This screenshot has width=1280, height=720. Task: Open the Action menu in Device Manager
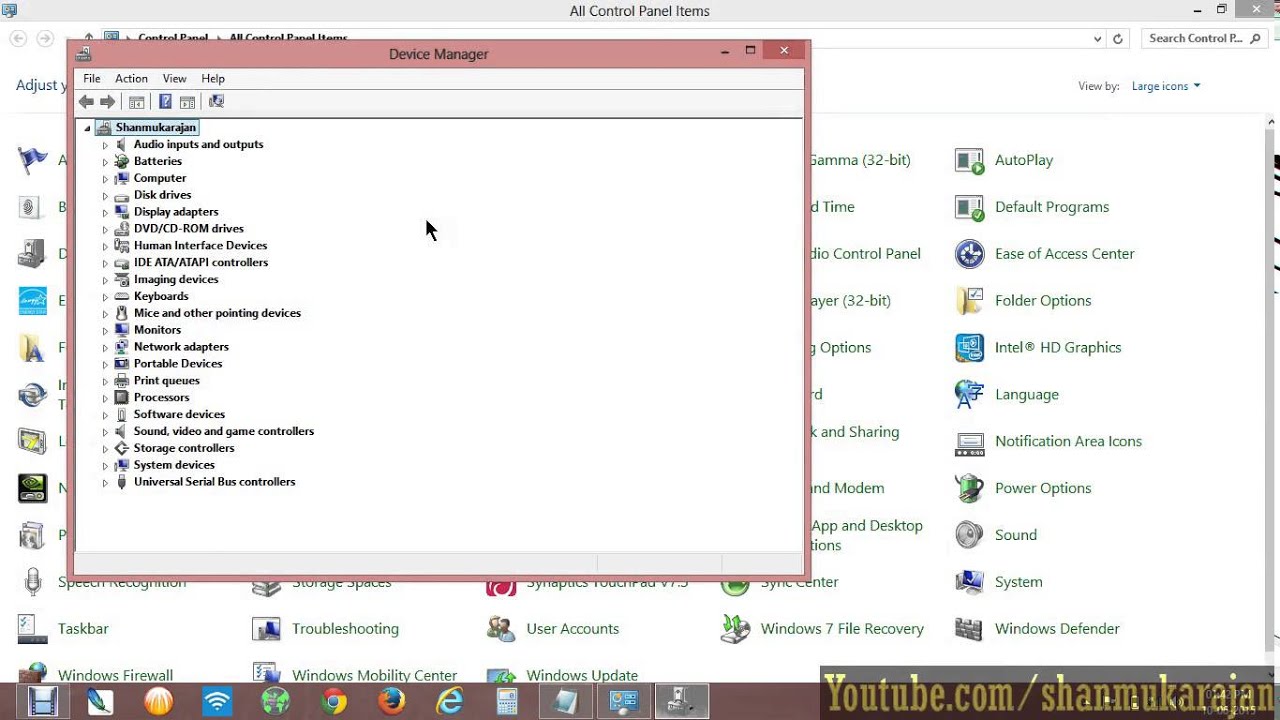131,78
